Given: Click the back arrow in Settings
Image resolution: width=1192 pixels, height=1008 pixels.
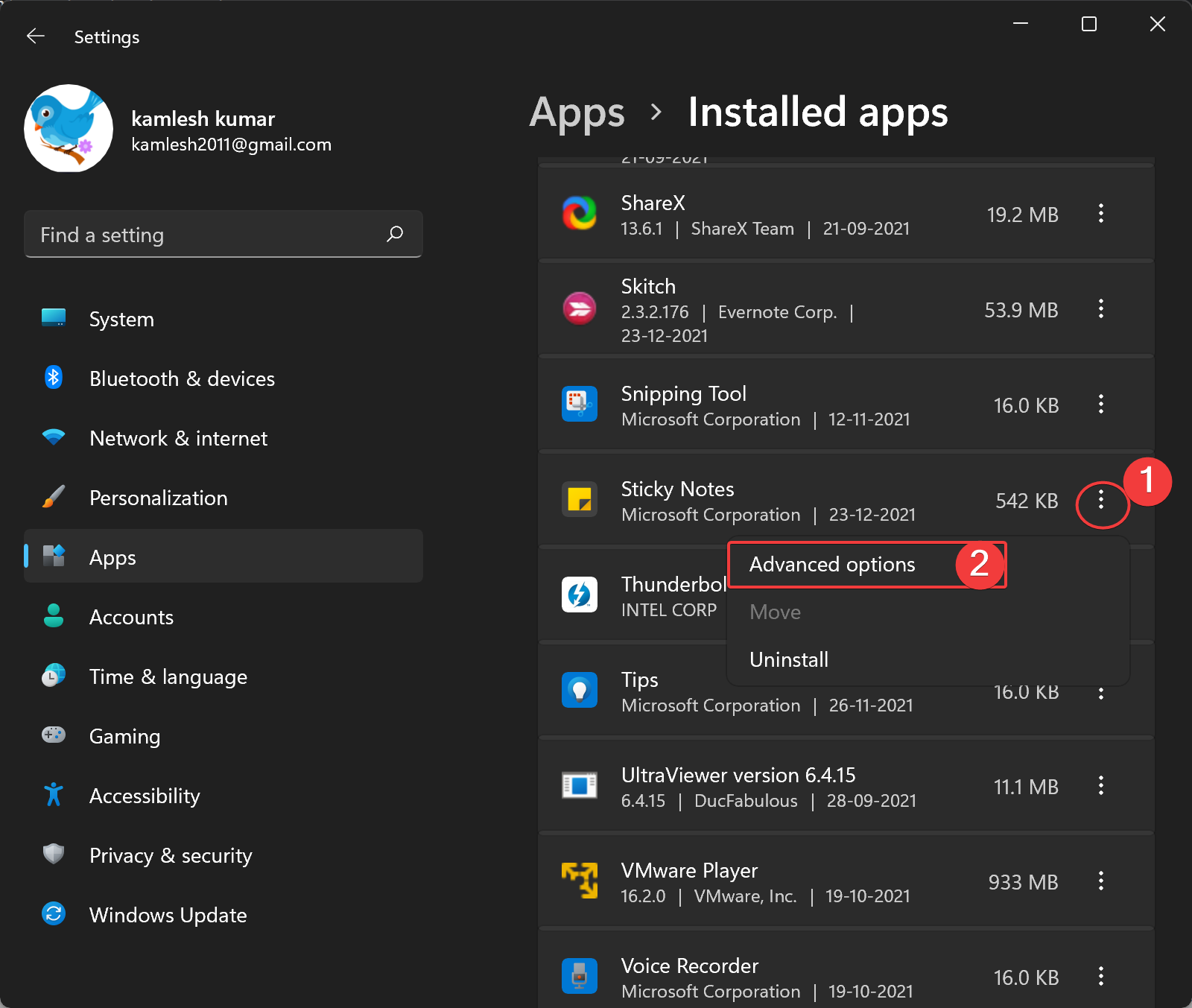Looking at the screenshot, I should click(36, 37).
